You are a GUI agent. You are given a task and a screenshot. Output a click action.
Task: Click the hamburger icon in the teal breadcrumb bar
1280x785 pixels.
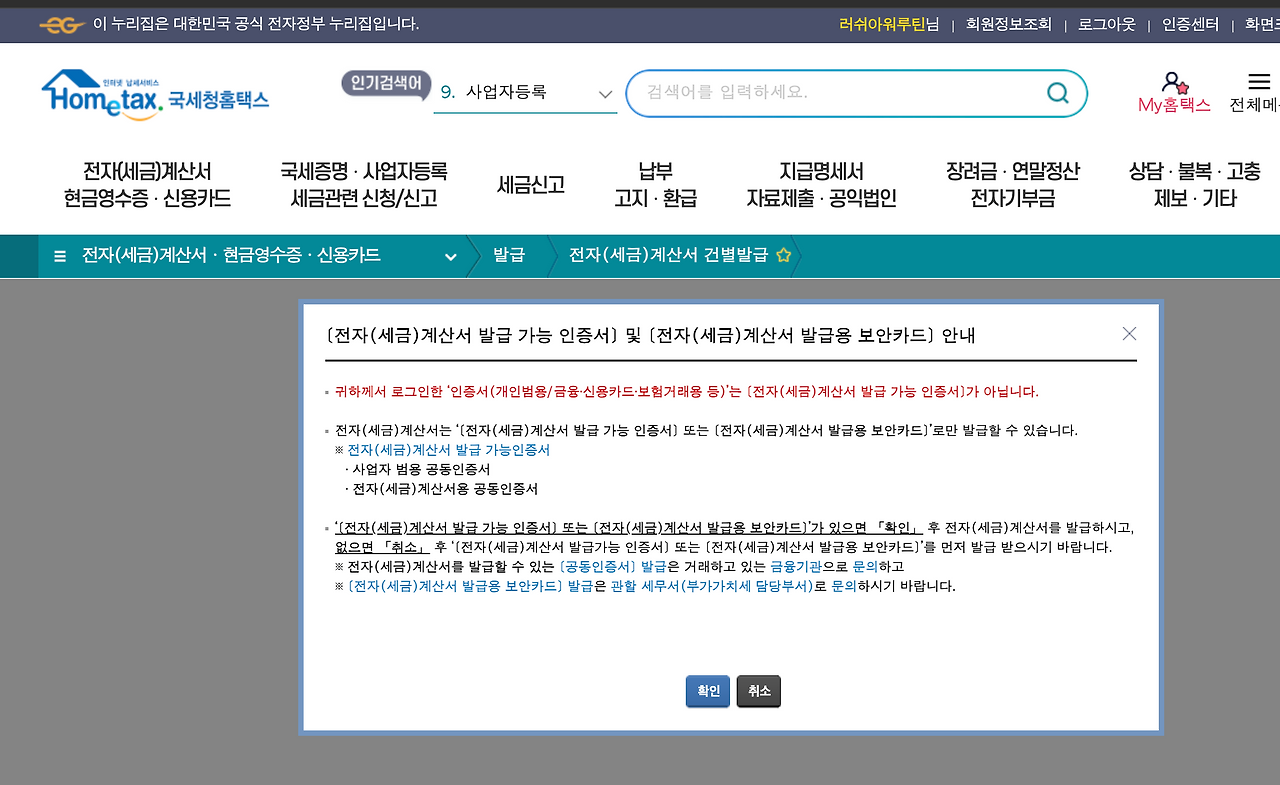(x=59, y=256)
